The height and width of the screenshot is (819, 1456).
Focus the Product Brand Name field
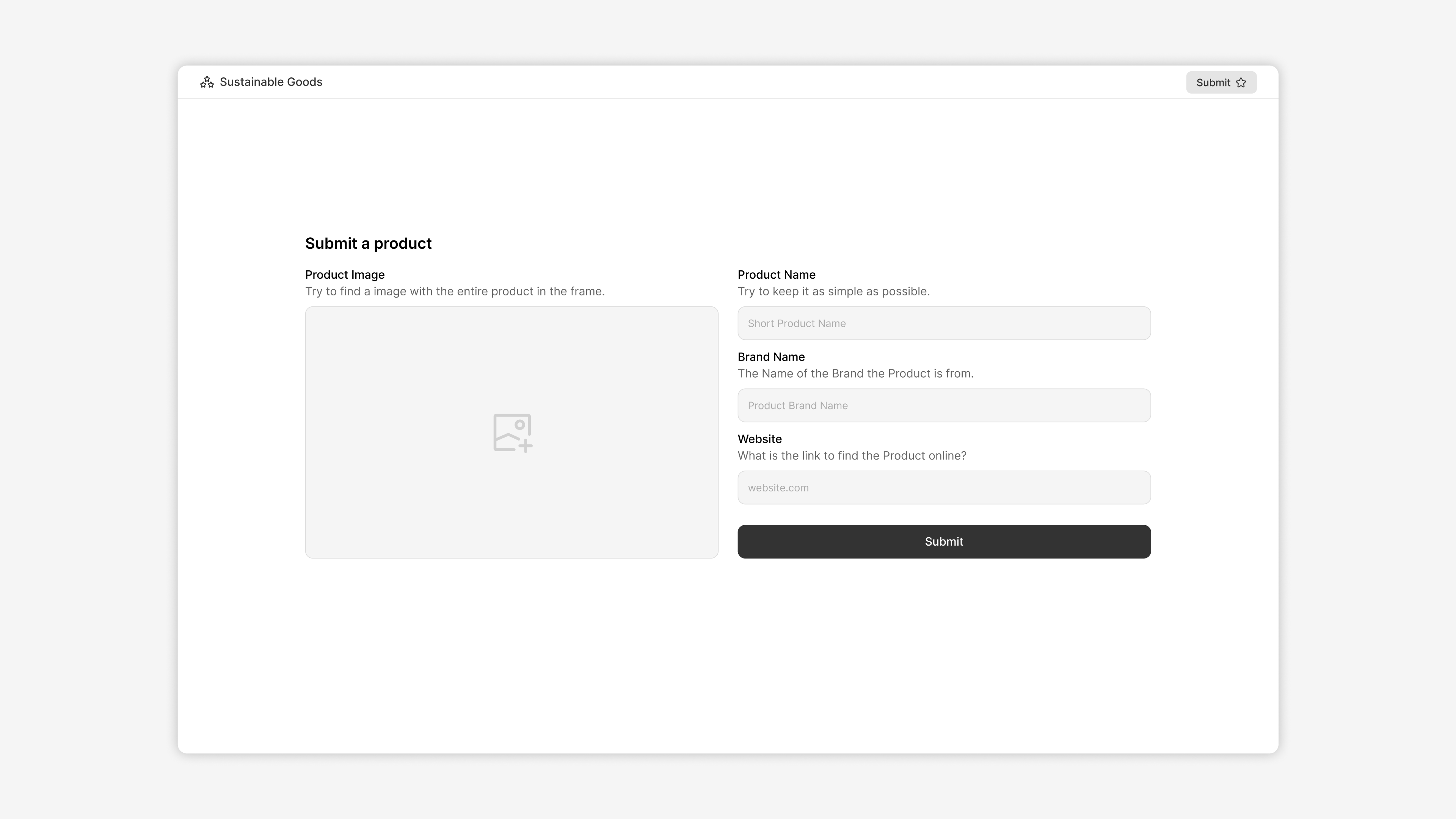click(944, 405)
